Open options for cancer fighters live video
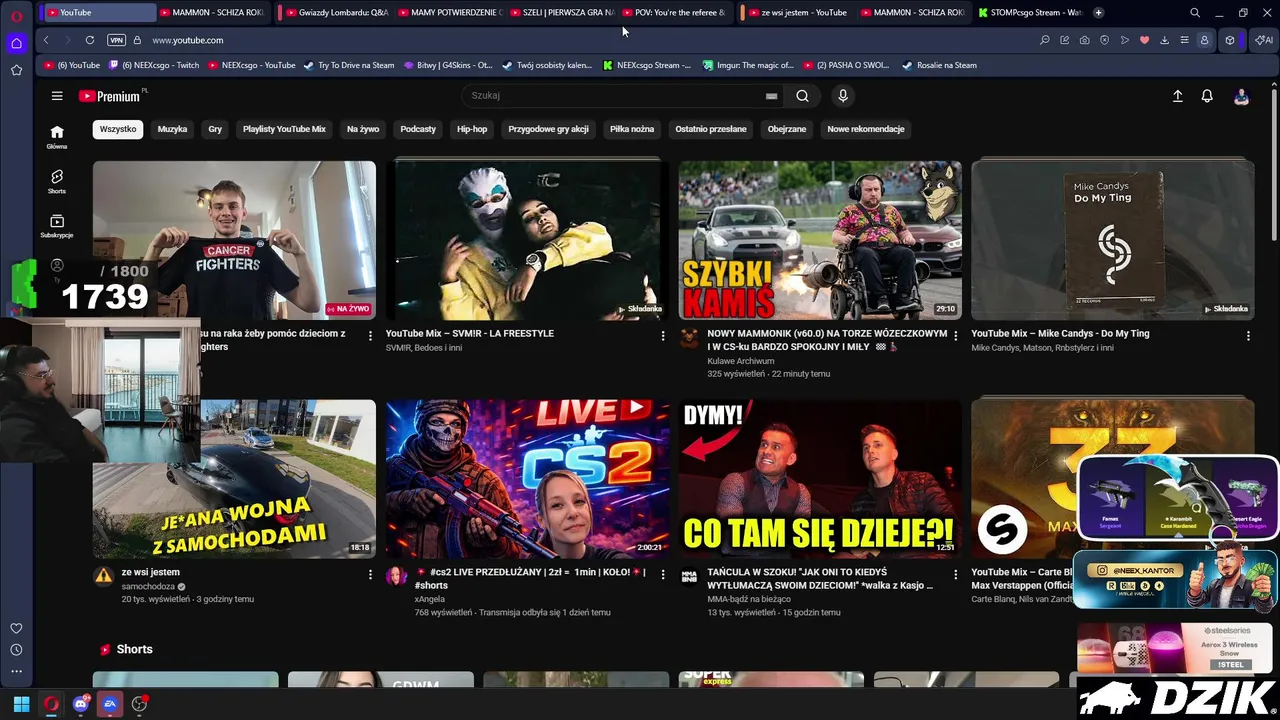The height and width of the screenshot is (720, 1280). pos(370,336)
